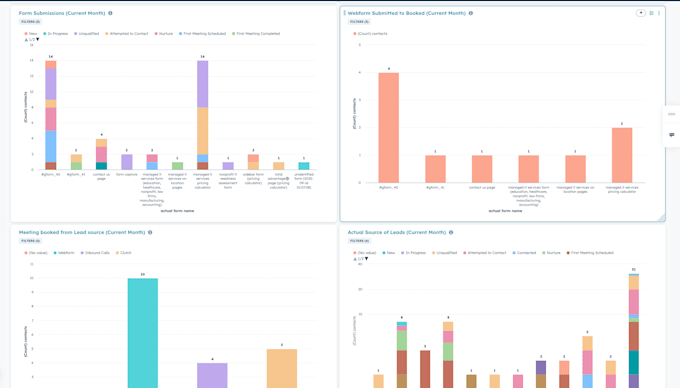The width and height of the screenshot is (680, 388).
Task: Open three-dot menu on Webform Submitted card
Action: [x=659, y=13]
